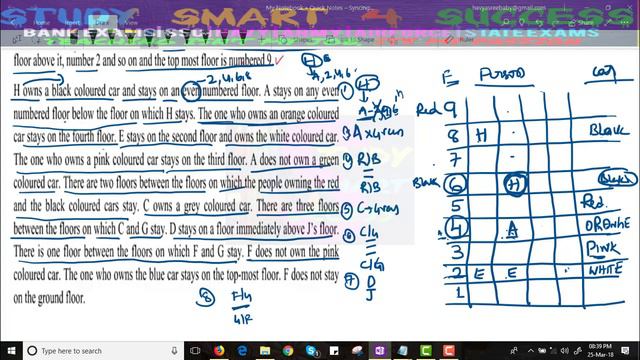Viewport: 640px width, 360px height.
Task: Switch to OneNote taskbar icon
Action: pos(380,351)
